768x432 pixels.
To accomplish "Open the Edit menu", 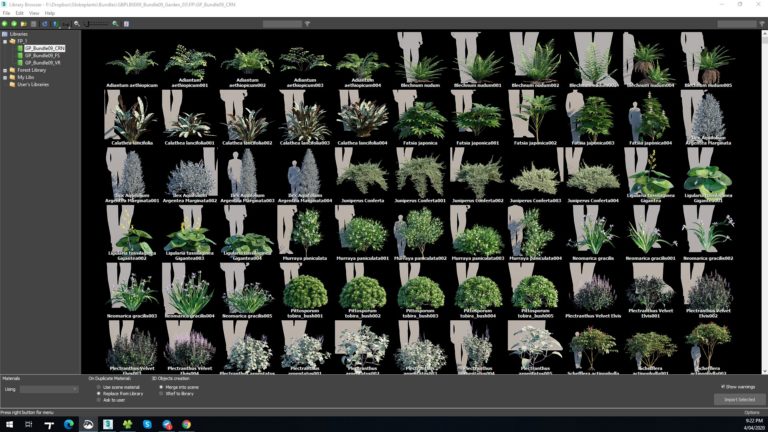I will point(19,13).
